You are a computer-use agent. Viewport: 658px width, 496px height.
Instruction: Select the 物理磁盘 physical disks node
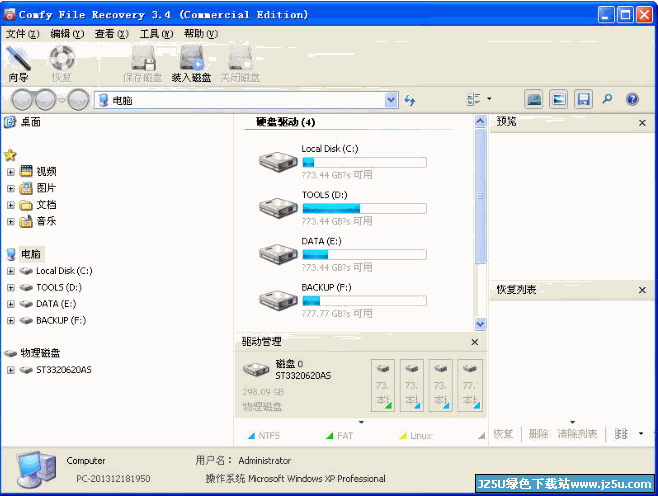(40, 353)
